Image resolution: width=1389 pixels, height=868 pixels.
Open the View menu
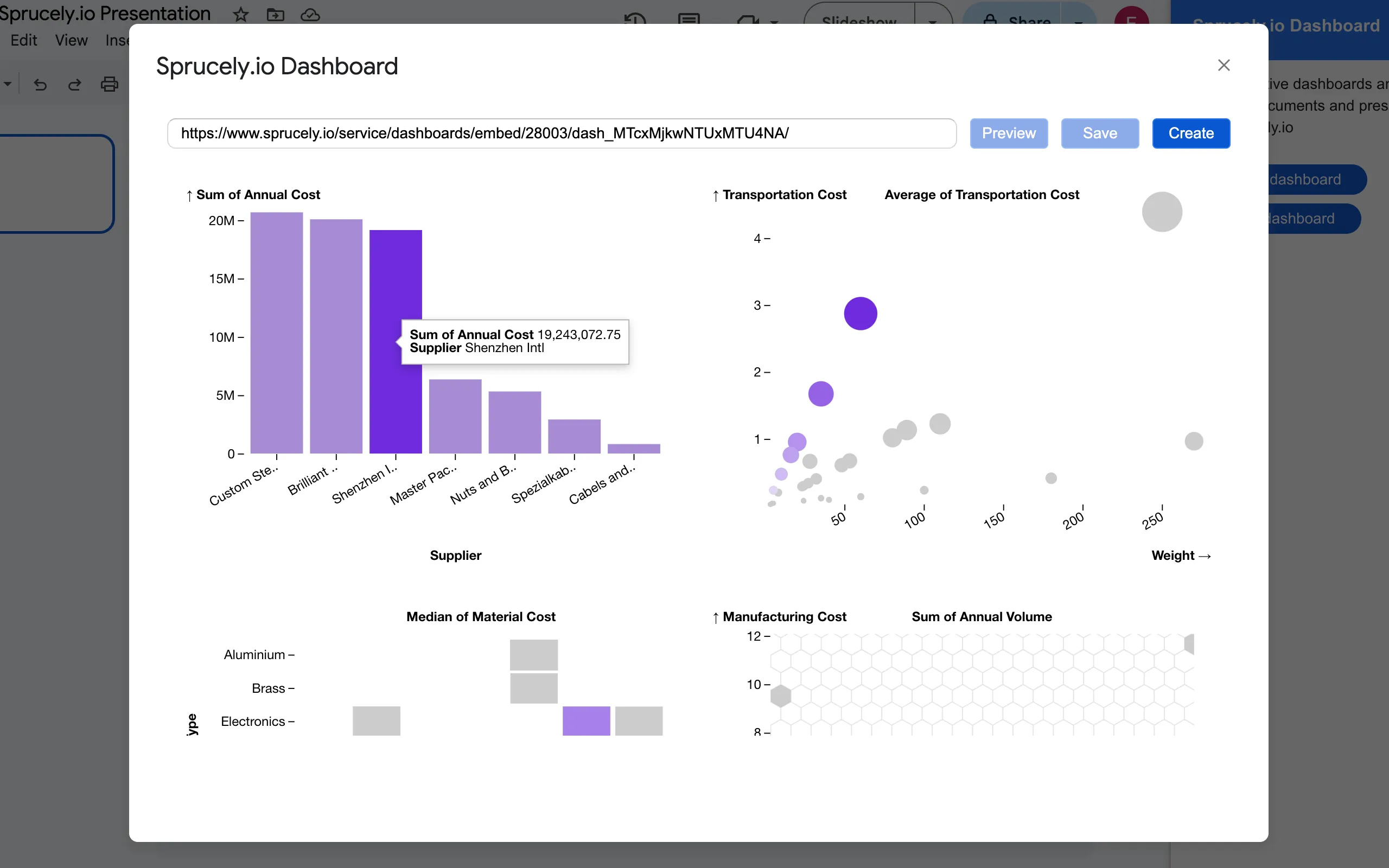(70, 40)
